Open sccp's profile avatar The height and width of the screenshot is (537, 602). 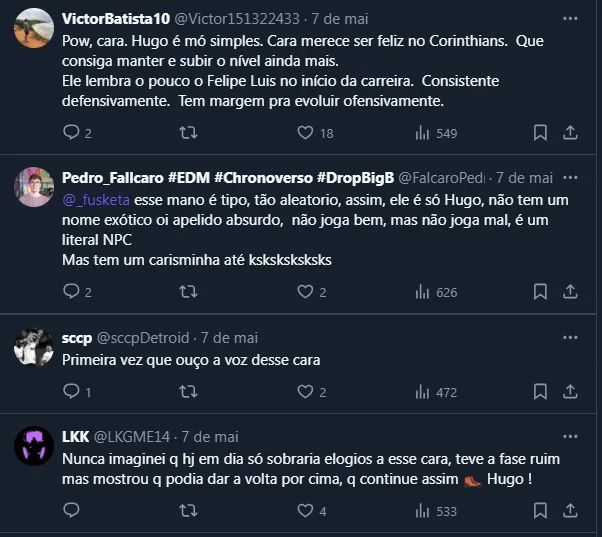pyautogui.click(x=34, y=347)
